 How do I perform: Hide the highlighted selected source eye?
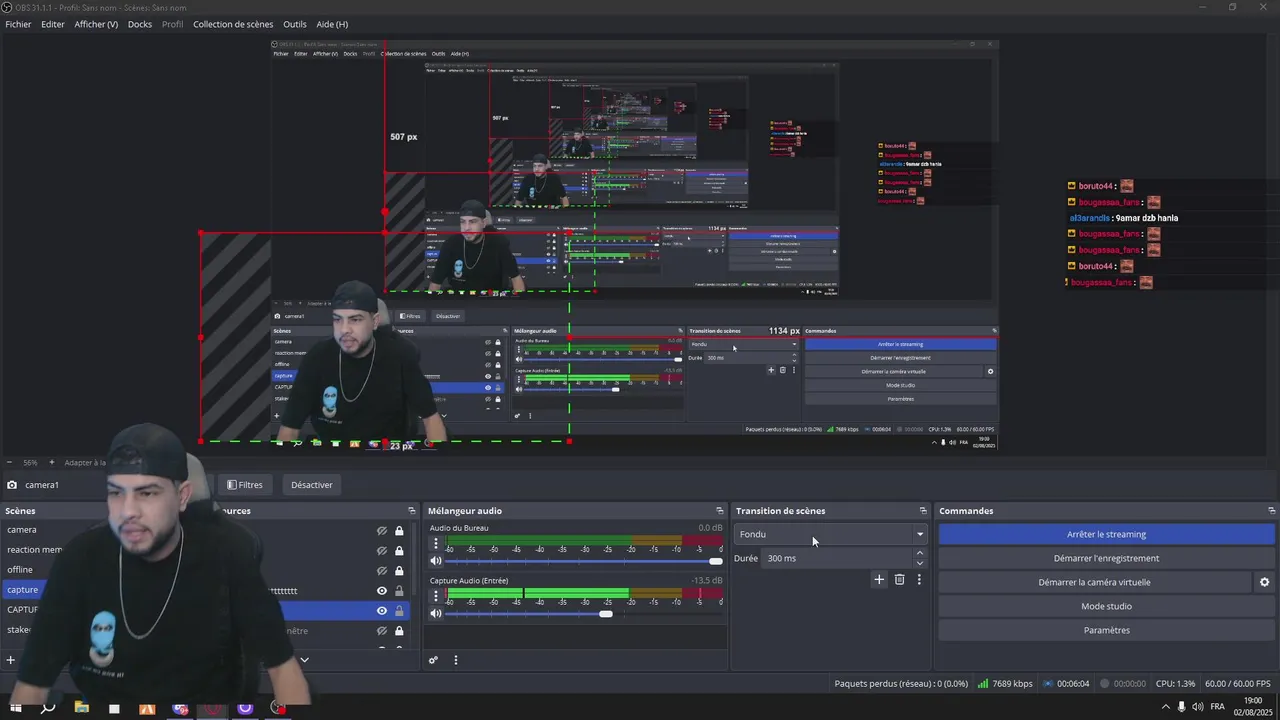click(x=381, y=611)
